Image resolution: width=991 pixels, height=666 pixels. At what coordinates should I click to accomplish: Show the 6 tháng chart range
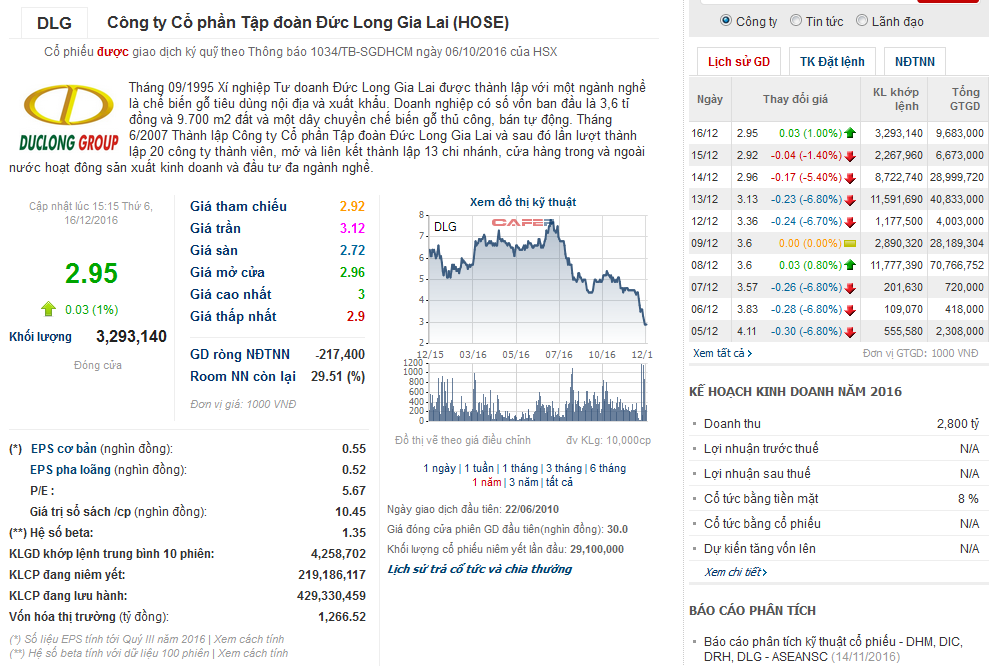click(x=608, y=468)
